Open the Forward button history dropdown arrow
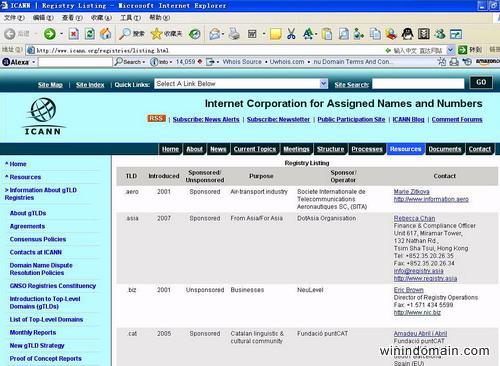Image resolution: width=500 pixels, height=366 pixels. 61,34
